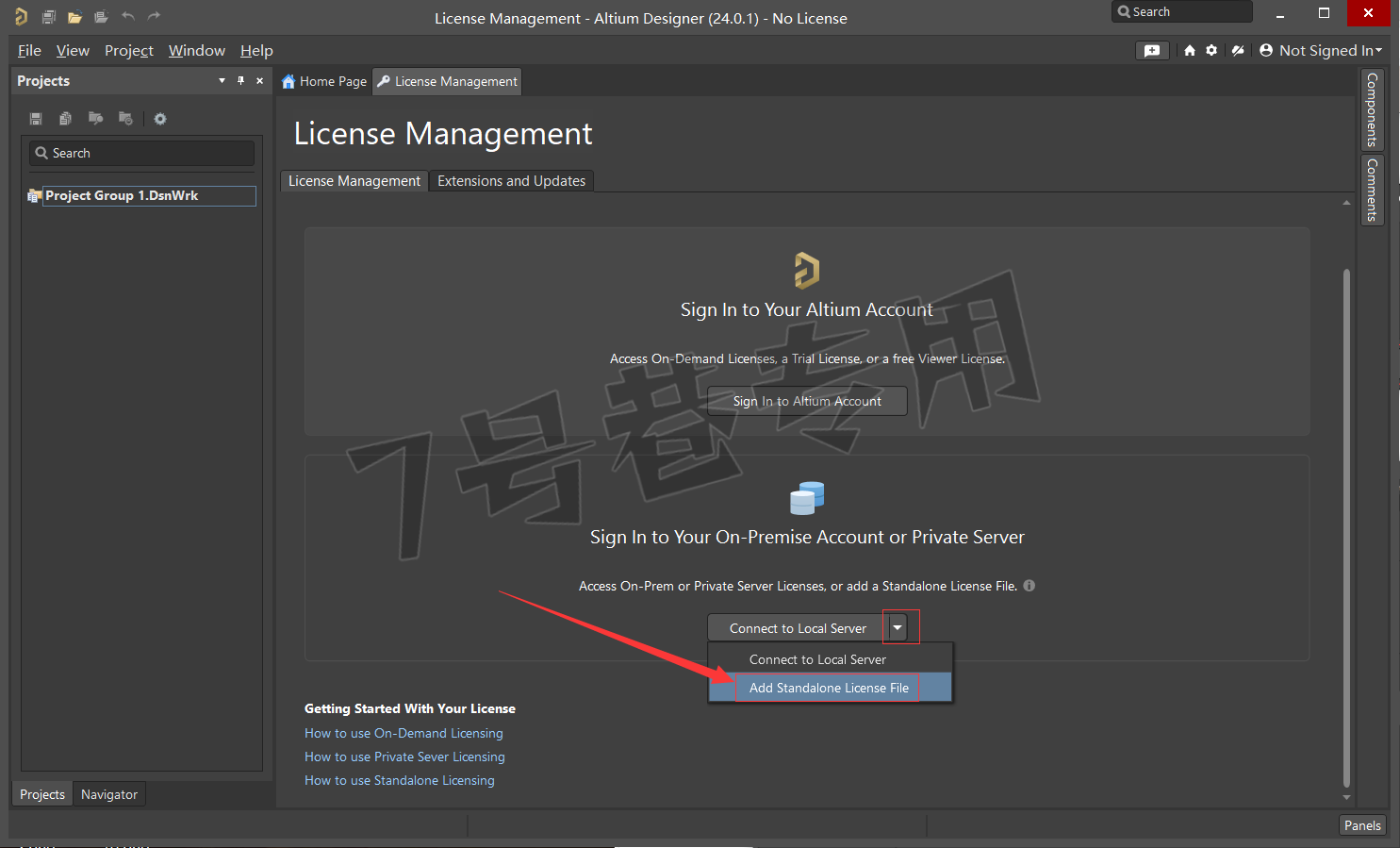Open the Projects panel options dropdown arrow
This screenshot has width=1400, height=848.
point(222,81)
